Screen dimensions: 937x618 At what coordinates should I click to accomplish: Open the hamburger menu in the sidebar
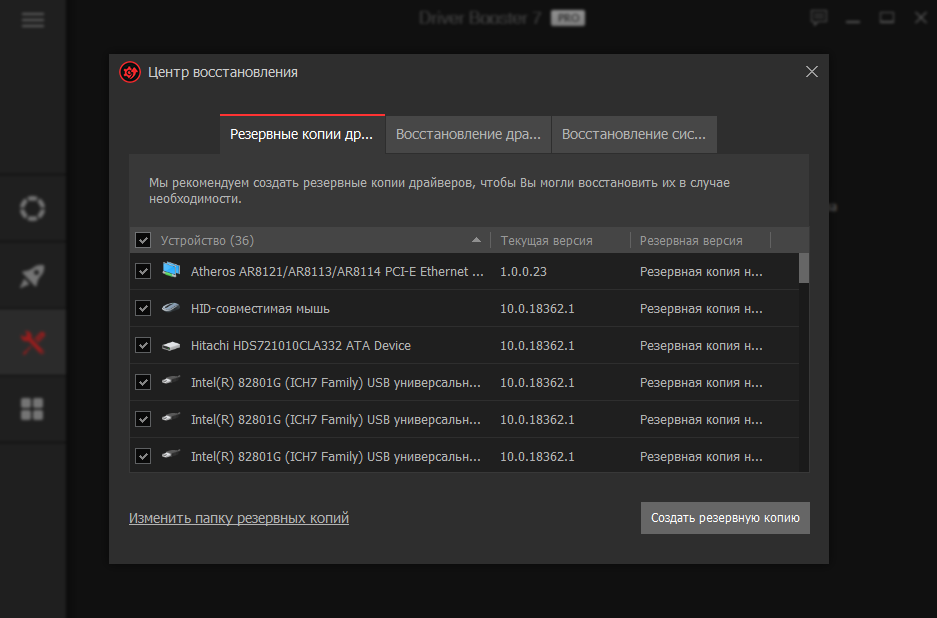pos(33,20)
